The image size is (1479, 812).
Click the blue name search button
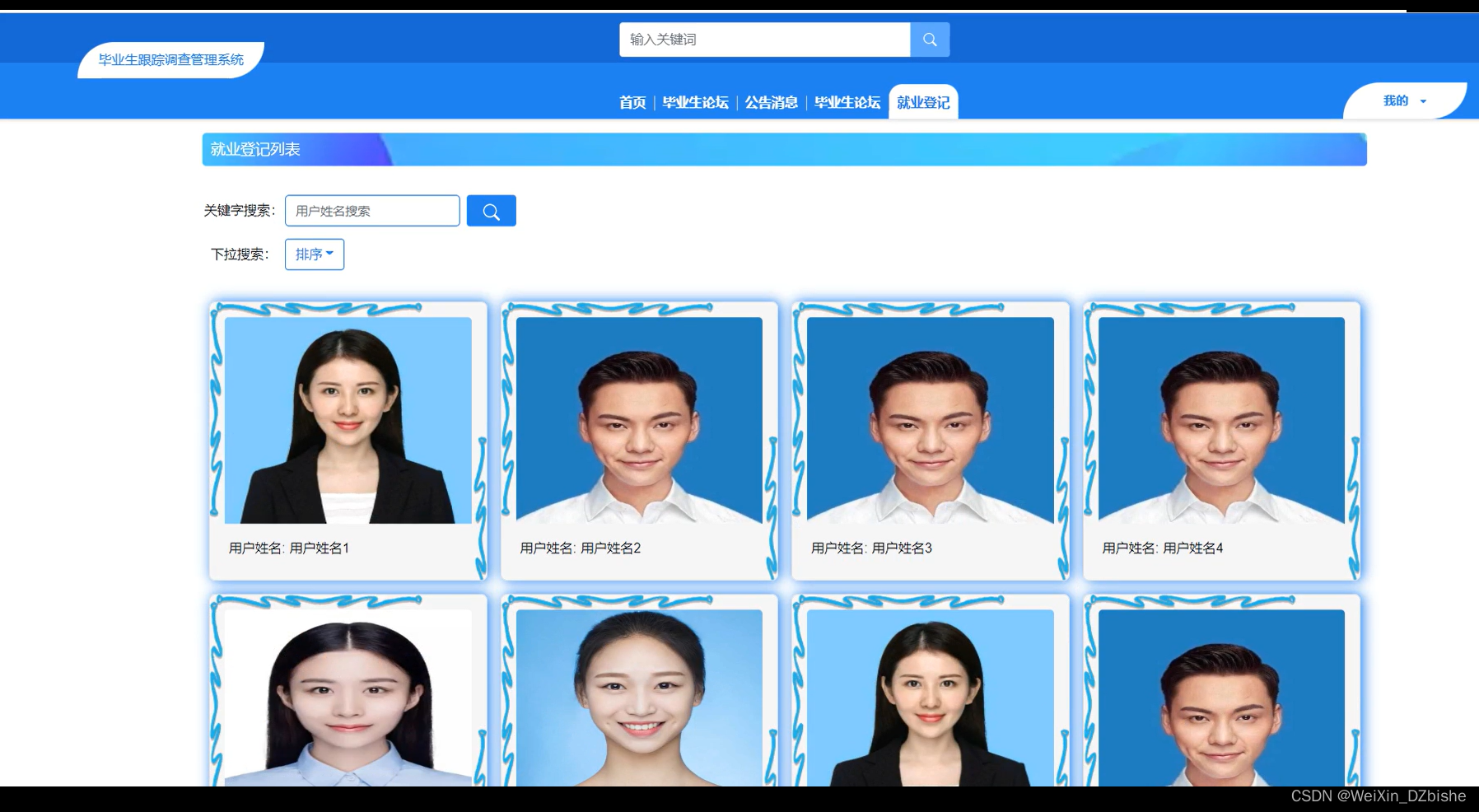[491, 211]
